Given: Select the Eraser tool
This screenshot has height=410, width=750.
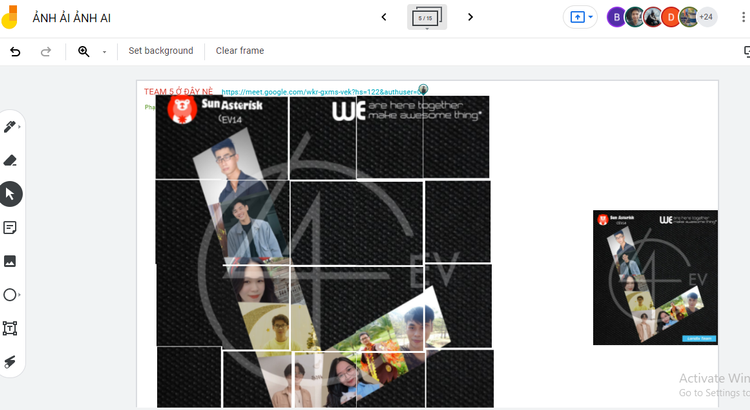Looking at the screenshot, I should point(10,160).
